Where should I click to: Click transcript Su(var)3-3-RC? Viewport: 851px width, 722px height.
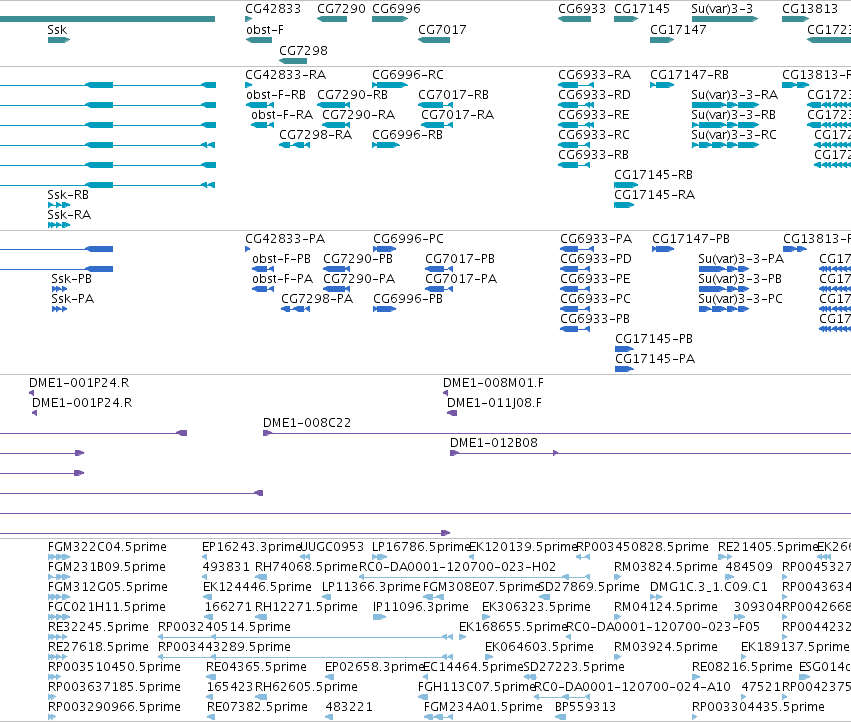click(x=734, y=135)
